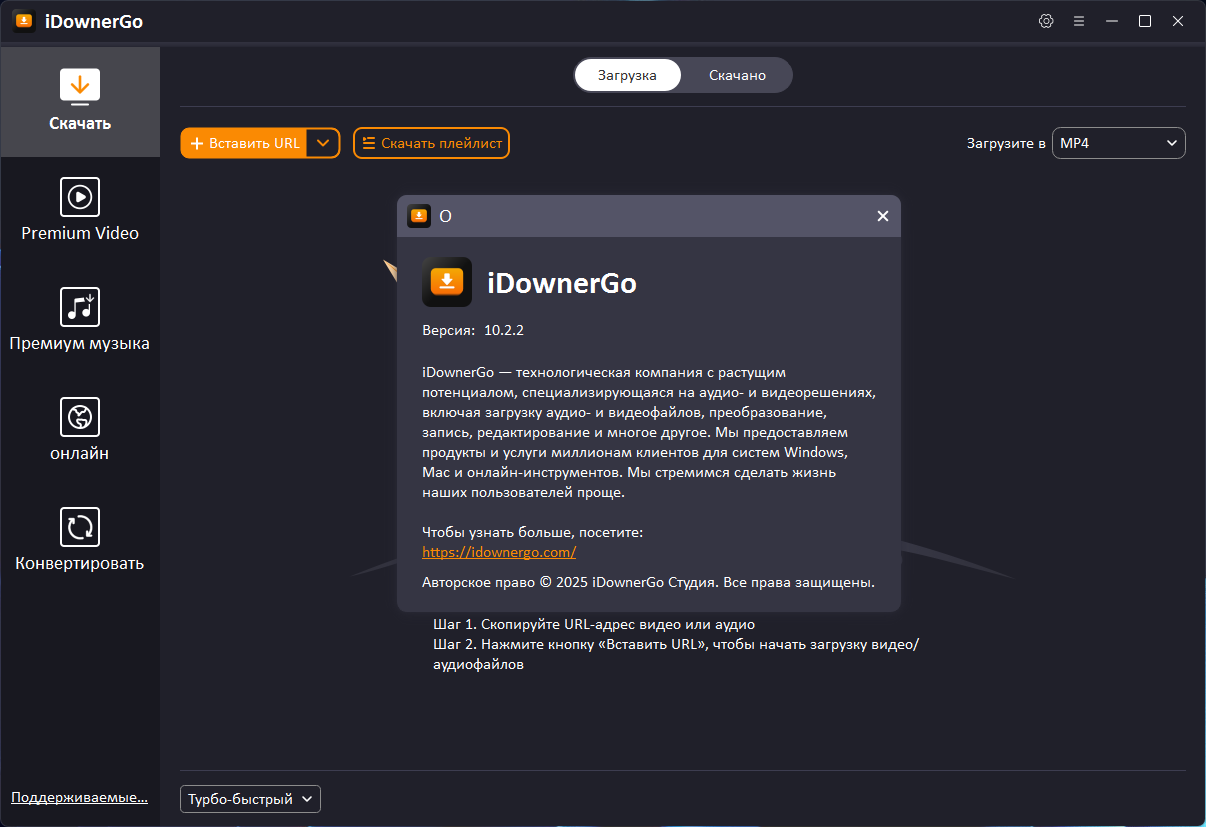The image size is (1206, 827).
Task: Select the Premium Video sidebar icon
Action: coord(80,210)
